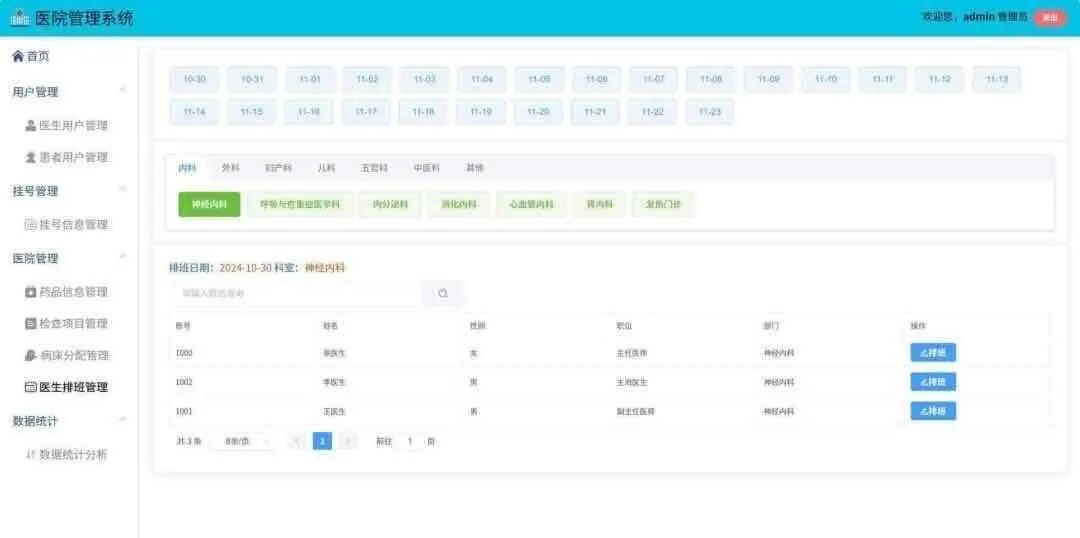Switch to the 内科 tab
1080x538 pixels.
187,168
